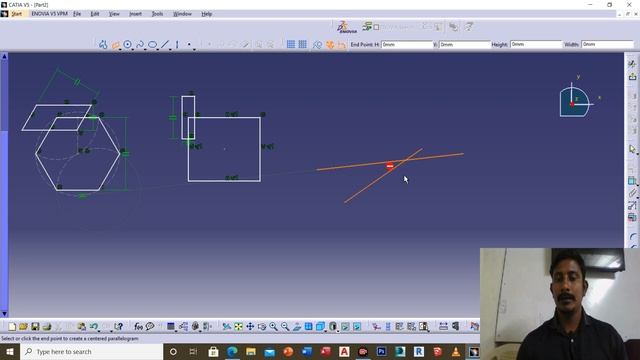Open File Explorer from taskbar
The image size is (640, 360).
[251, 351]
